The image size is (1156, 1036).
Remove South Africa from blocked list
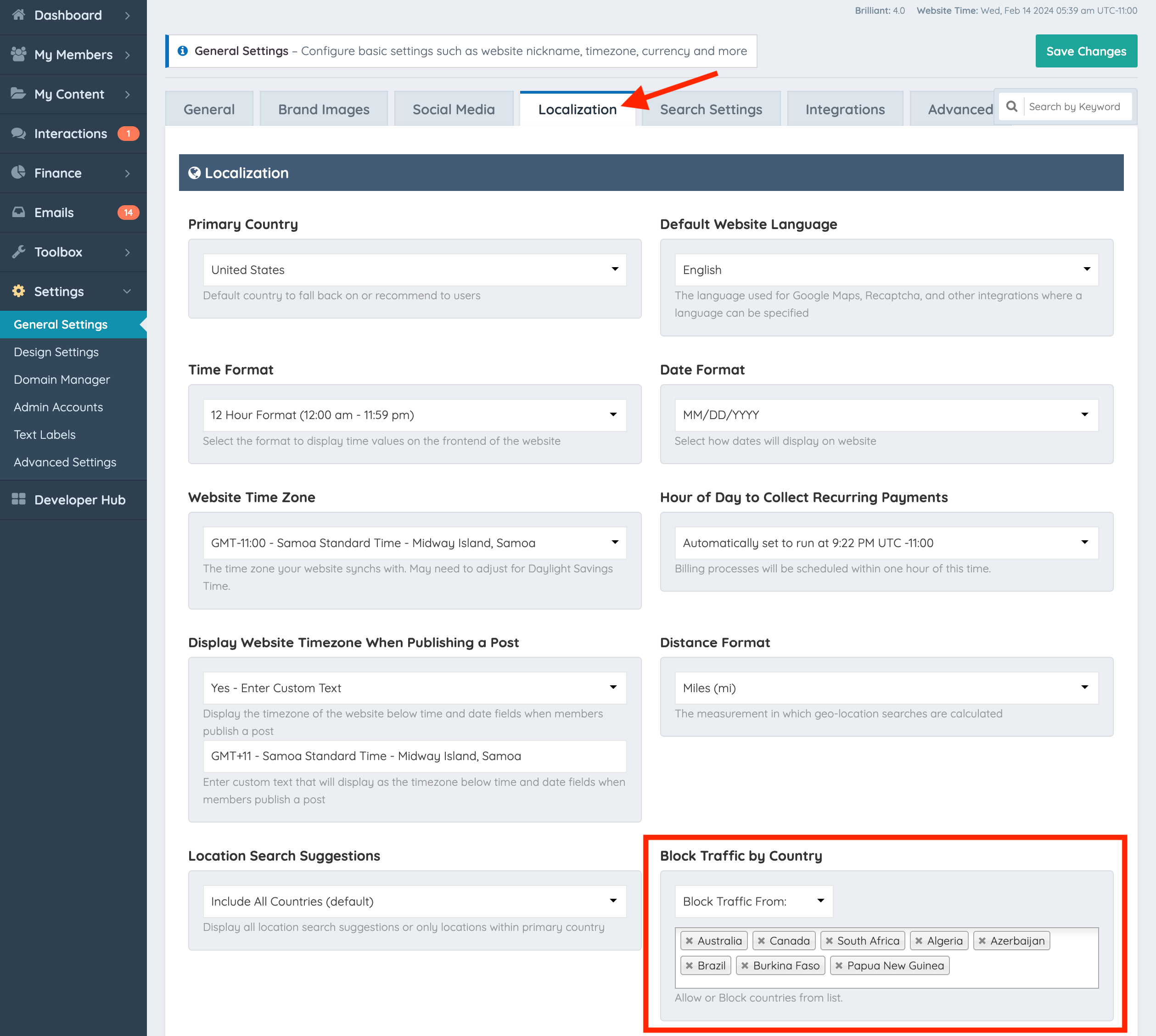point(829,941)
